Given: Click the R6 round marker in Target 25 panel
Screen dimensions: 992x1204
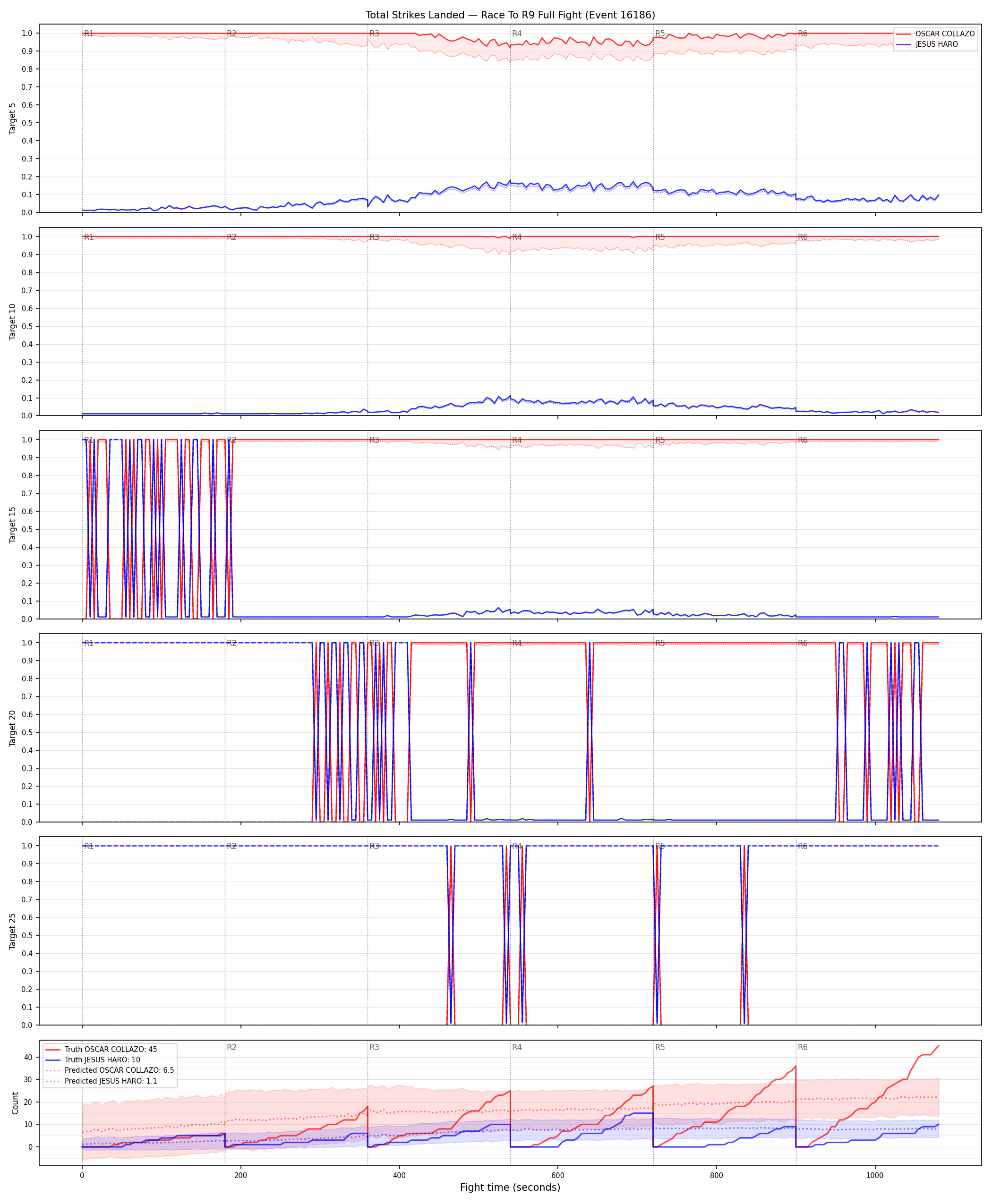Looking at the screenshot, I should (803, 846).
